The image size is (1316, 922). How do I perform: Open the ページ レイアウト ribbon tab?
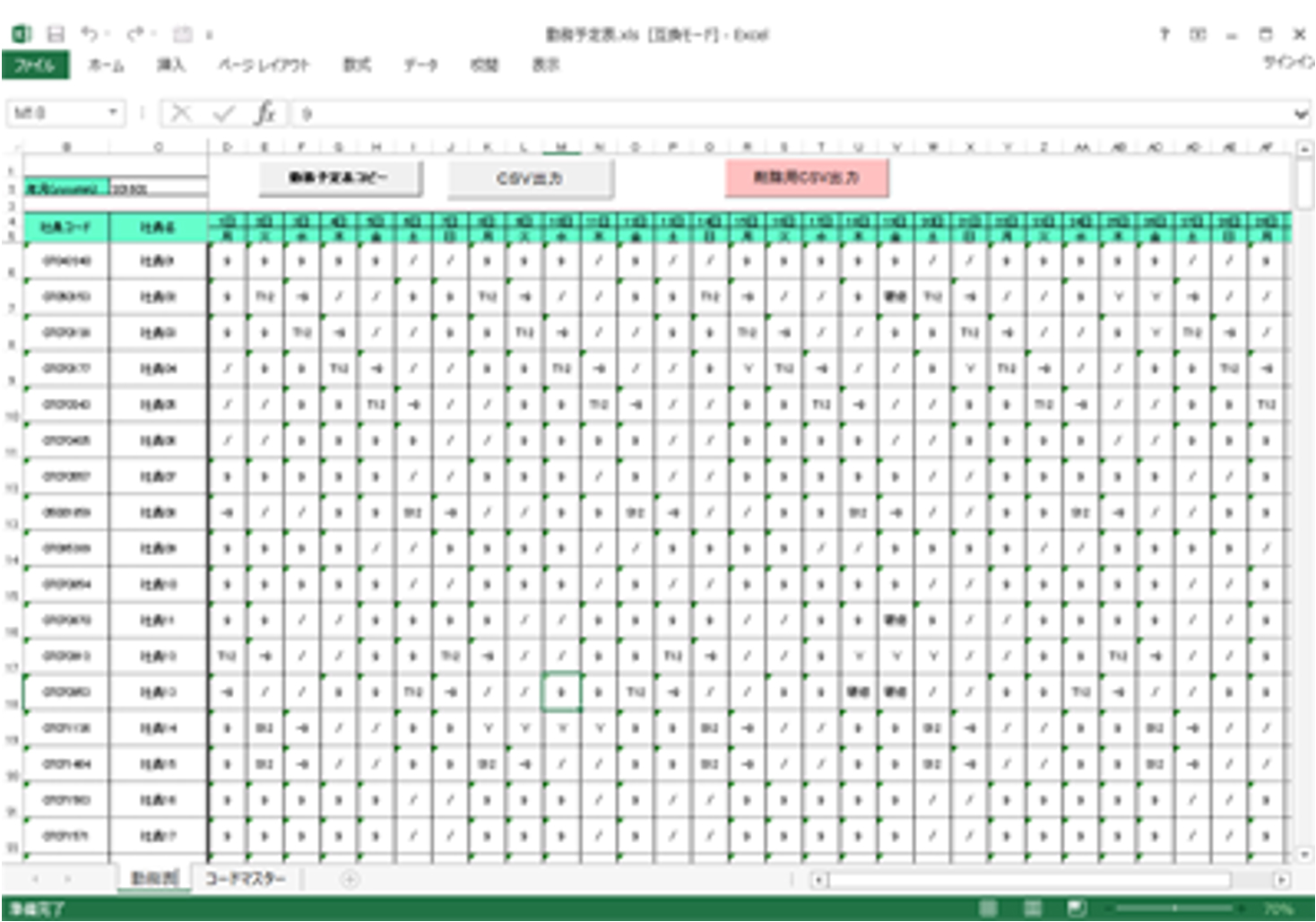[264, 65]
